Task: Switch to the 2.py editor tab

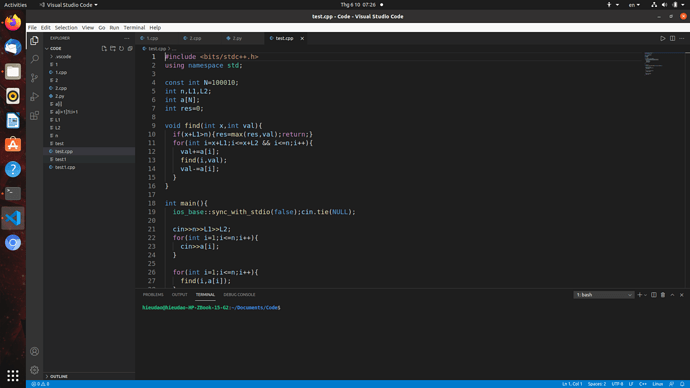Action: (242, 38)
